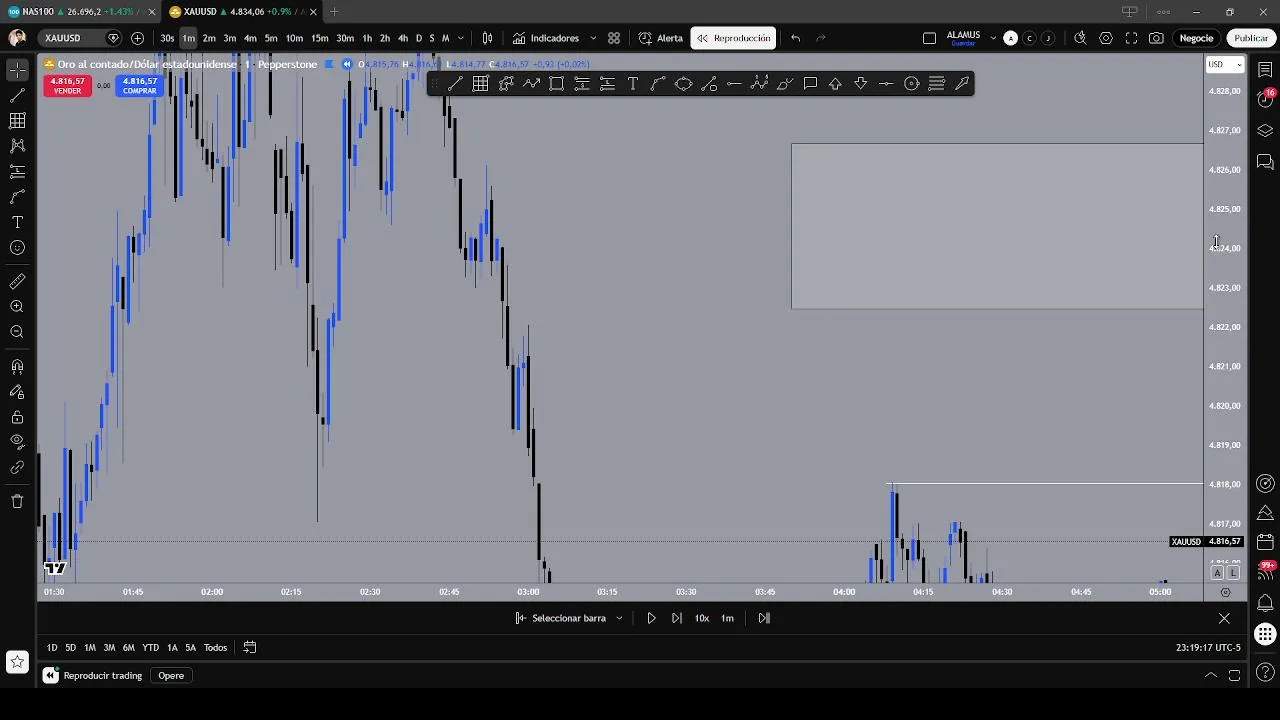Open the go to date calendar icon
Viewport: 1280px width, 720px height.
pyautogui.click(x=250, y=648)
